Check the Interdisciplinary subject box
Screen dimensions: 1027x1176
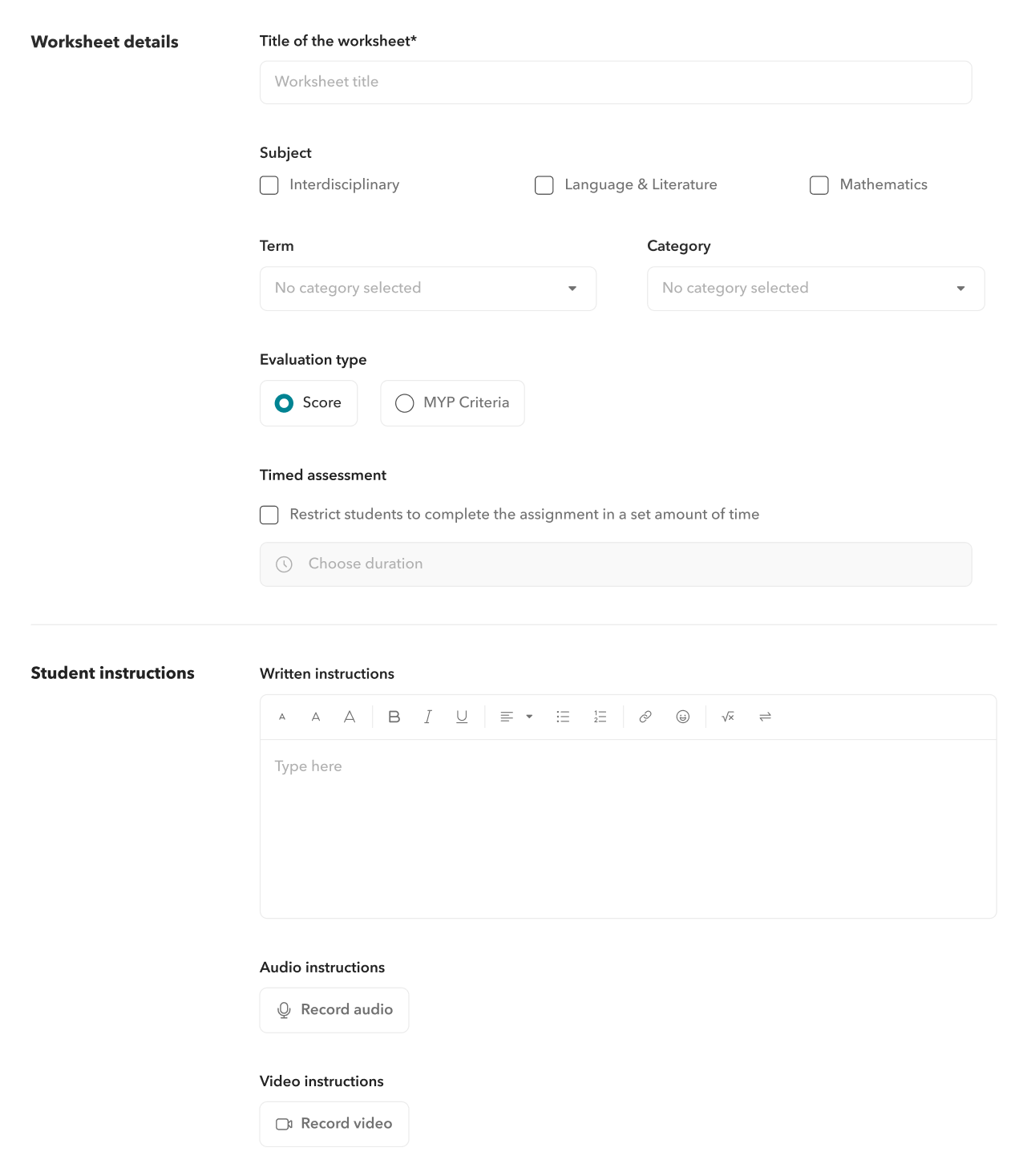tap(269, 185)
